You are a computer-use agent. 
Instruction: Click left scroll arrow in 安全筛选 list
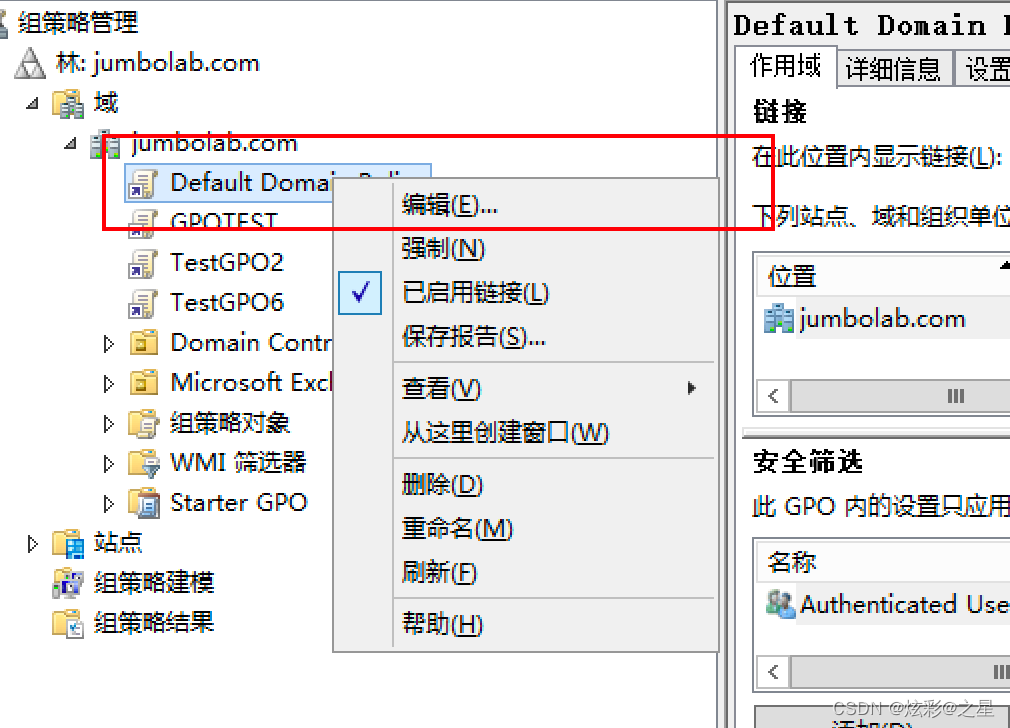coord(774,673)
